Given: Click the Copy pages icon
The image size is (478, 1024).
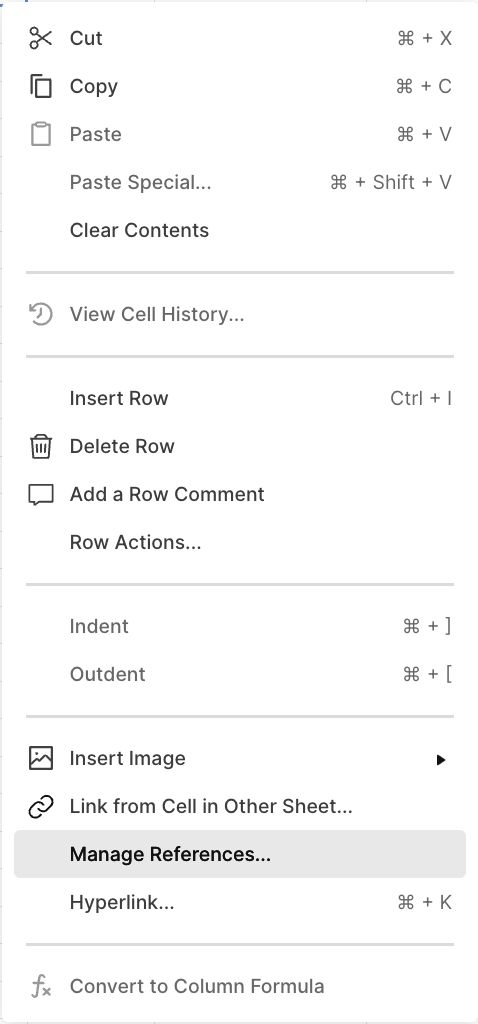Looking at the screenshot, I should coord(40,86).
